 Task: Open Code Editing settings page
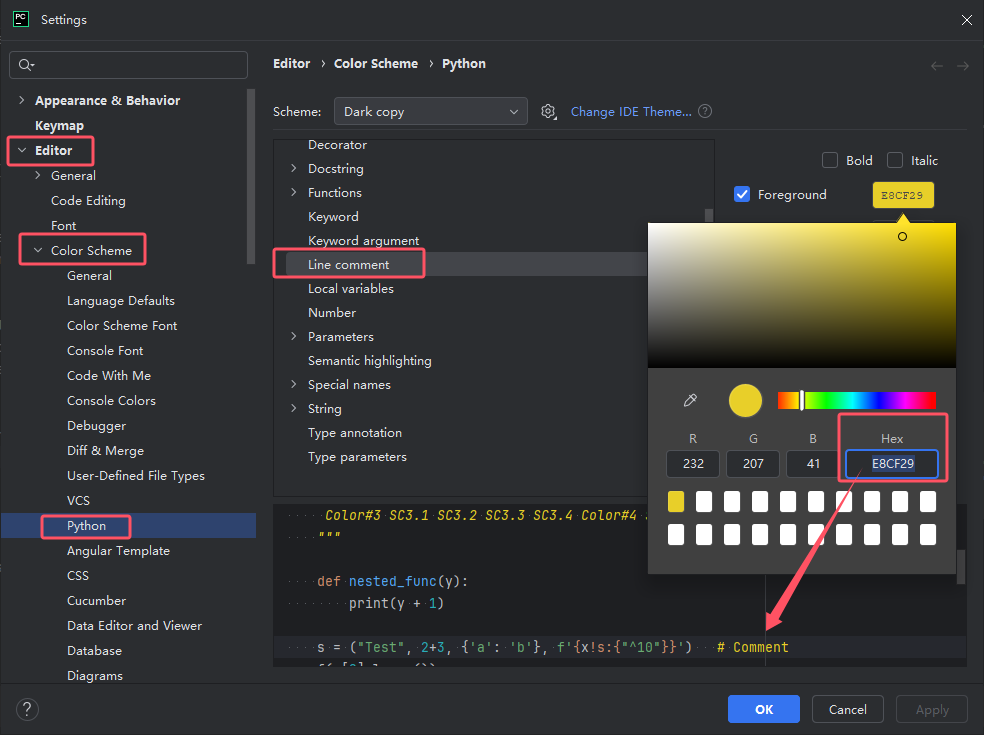(x=88, y=201)
